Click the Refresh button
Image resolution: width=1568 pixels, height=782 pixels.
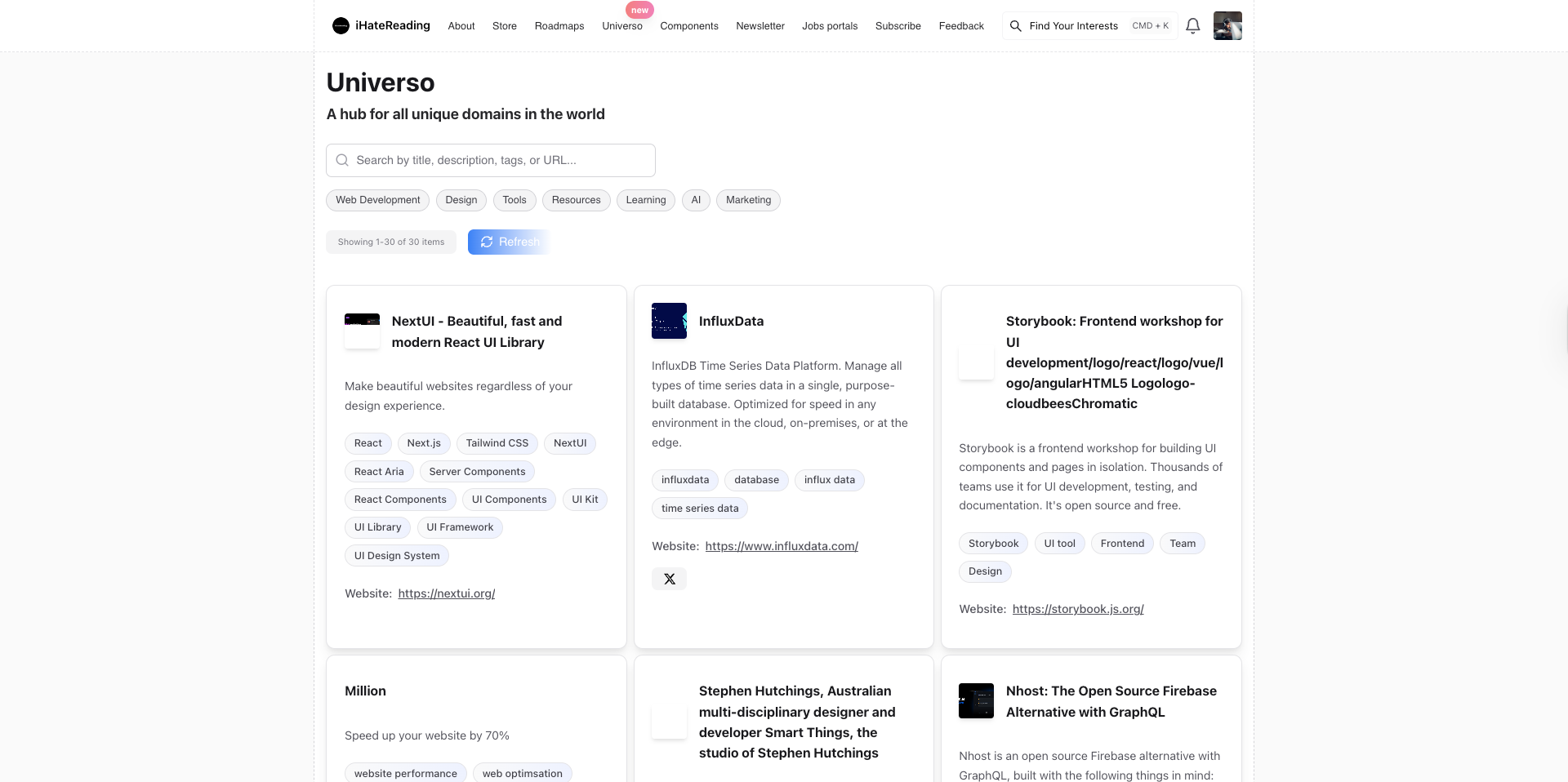coord(510,242)
